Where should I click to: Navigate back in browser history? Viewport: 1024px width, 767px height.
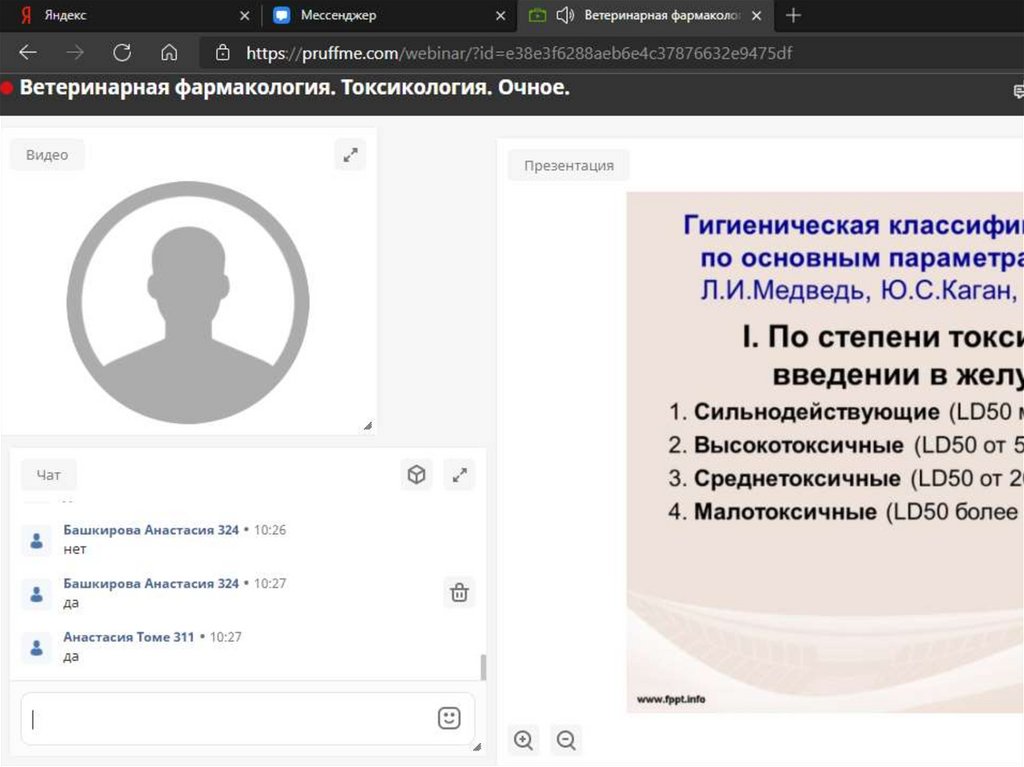click(x=28, y=53)
